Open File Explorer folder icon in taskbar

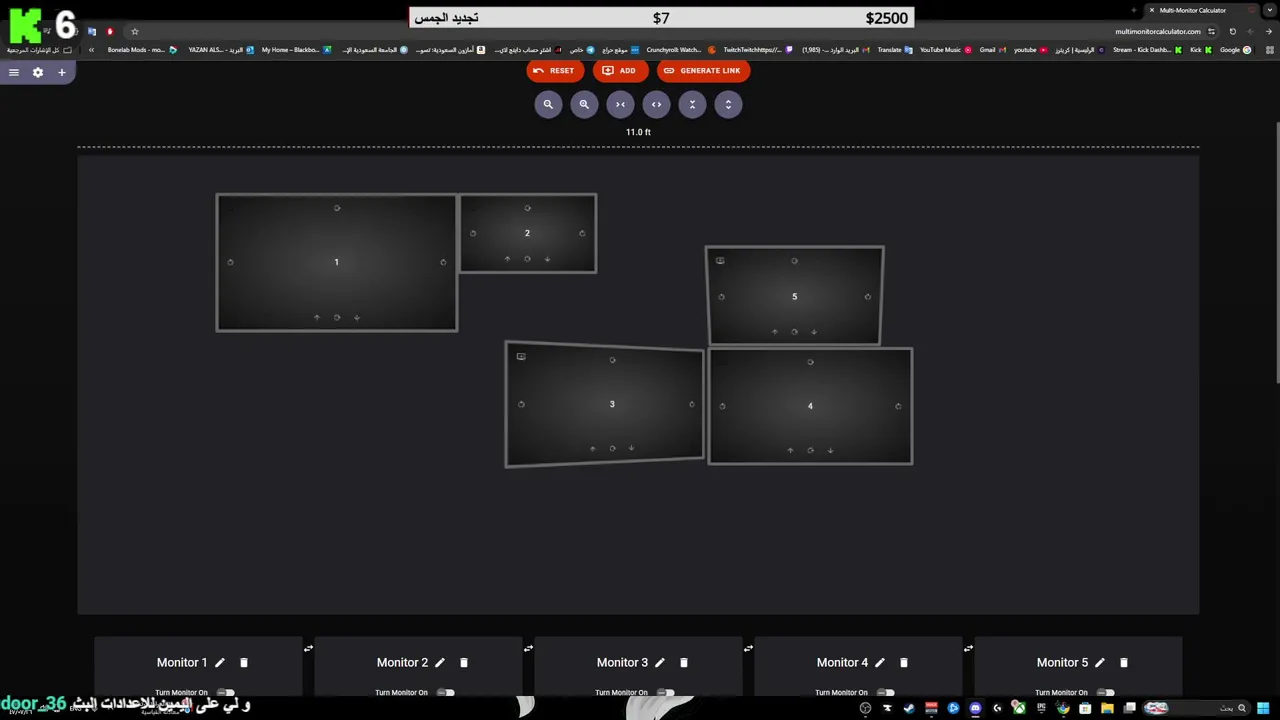(x=1107, y=708)
